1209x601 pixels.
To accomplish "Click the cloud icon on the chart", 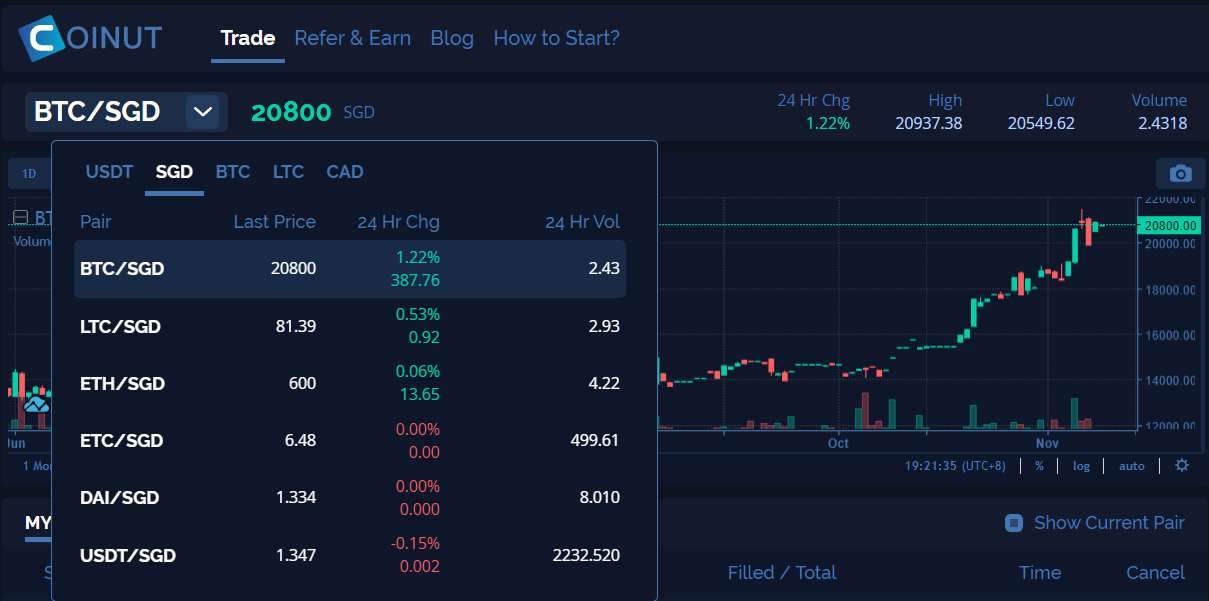I will (36, 404).
